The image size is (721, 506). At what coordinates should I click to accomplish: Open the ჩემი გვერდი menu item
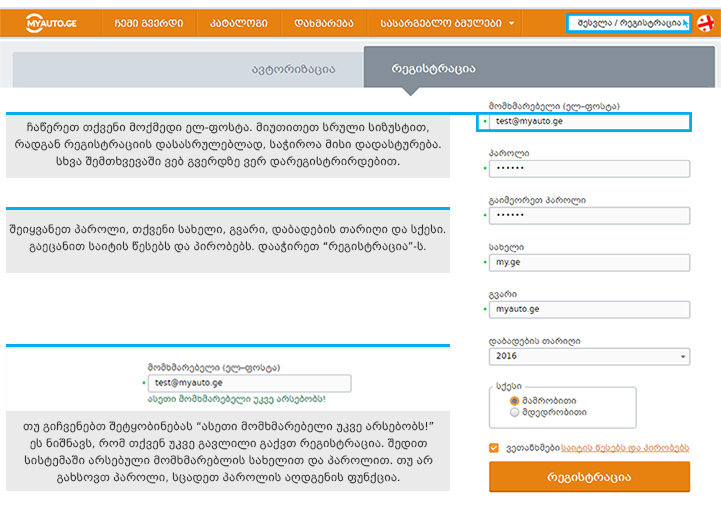coord(149,23)
